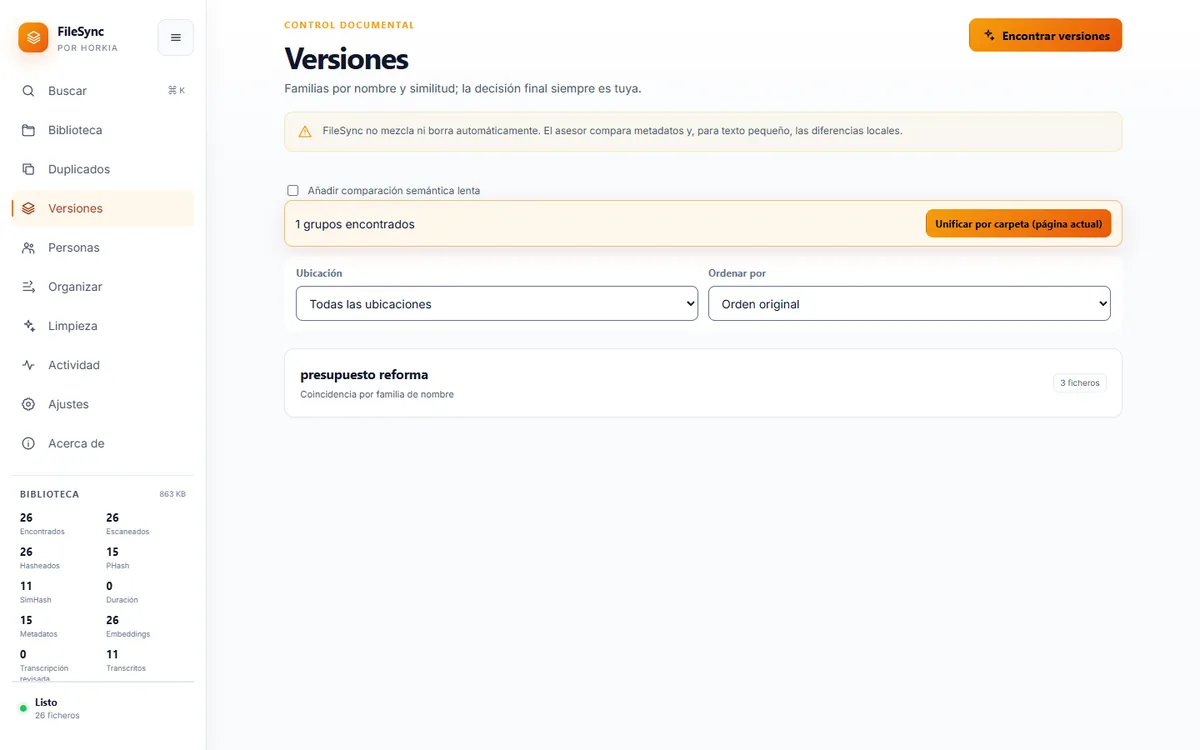
Task: Go to the Biblioteca section
Action: (103, 130)
